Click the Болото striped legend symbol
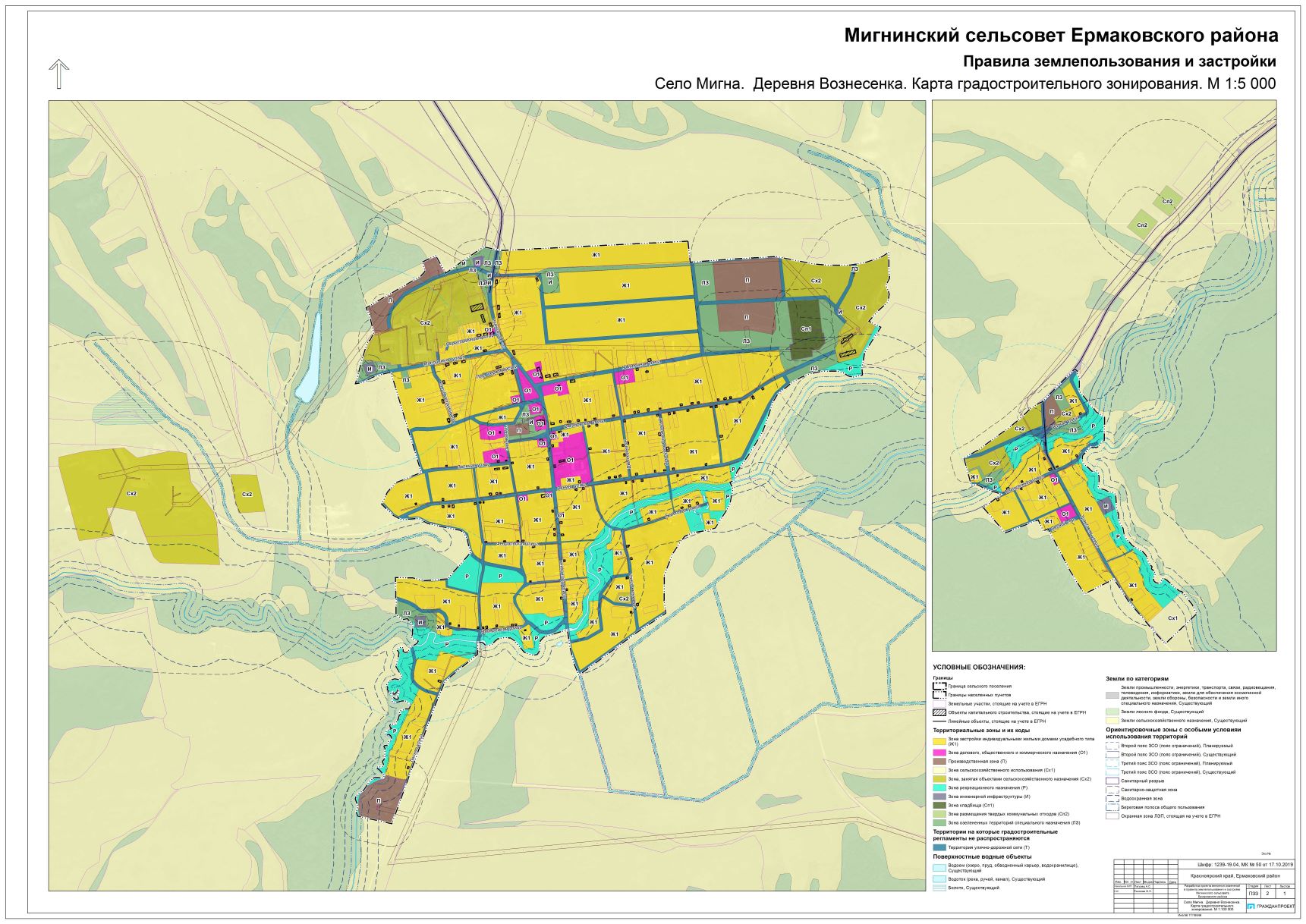1306x924 pixels. tap(939, 888)
